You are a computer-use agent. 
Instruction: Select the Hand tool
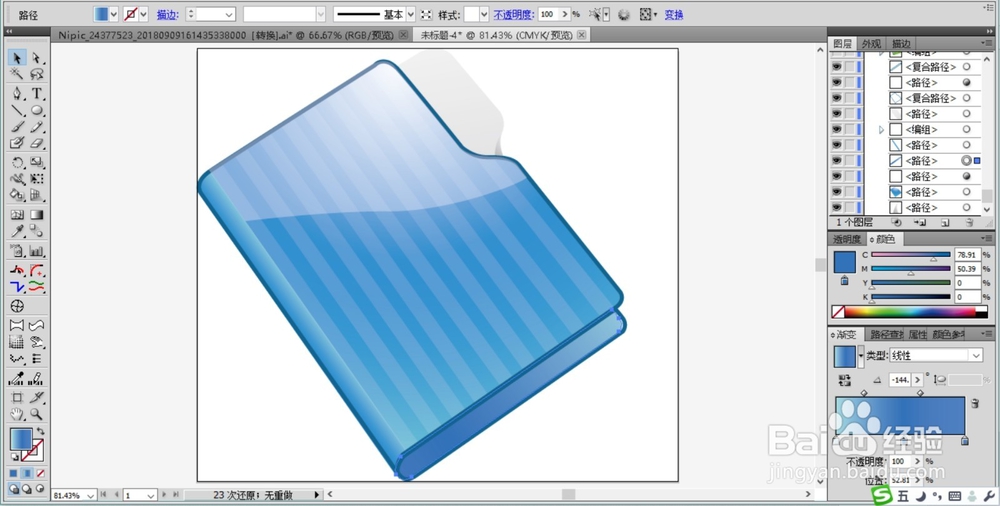point(17,415)
